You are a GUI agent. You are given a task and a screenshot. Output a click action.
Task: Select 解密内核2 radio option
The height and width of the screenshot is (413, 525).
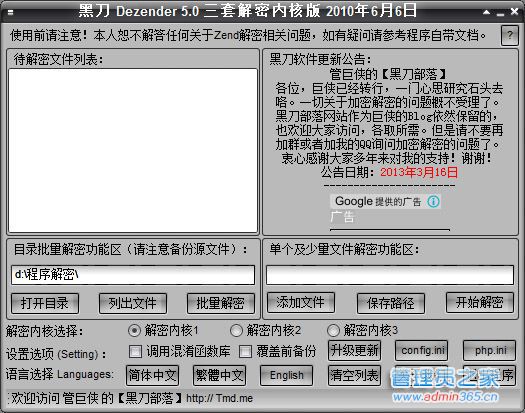236,331
